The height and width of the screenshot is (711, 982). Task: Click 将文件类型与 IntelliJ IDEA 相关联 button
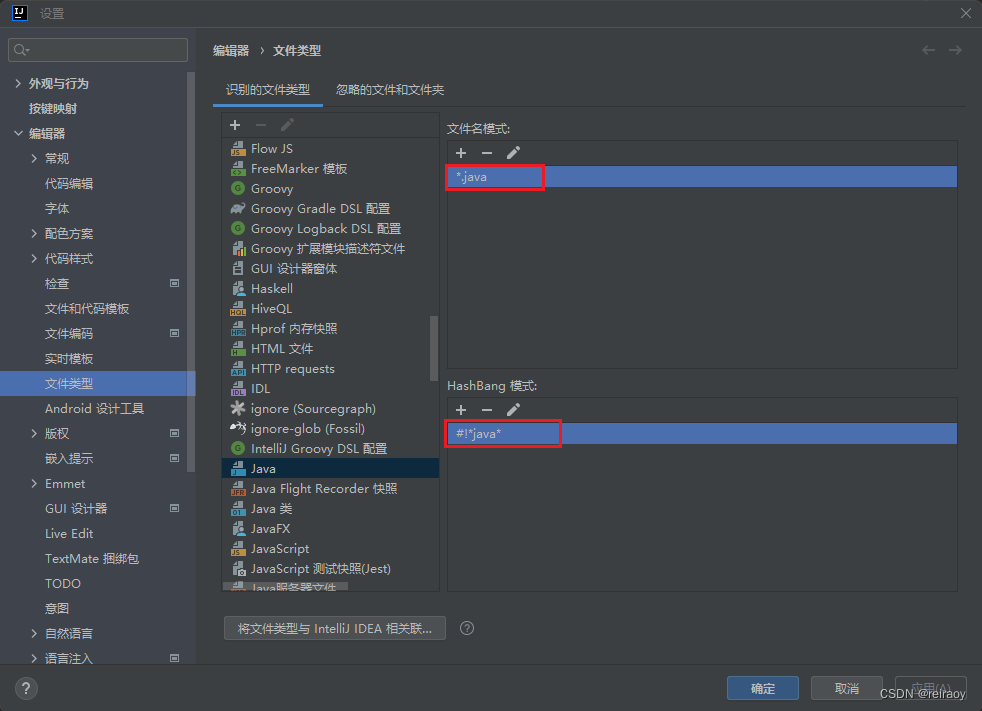334,628
